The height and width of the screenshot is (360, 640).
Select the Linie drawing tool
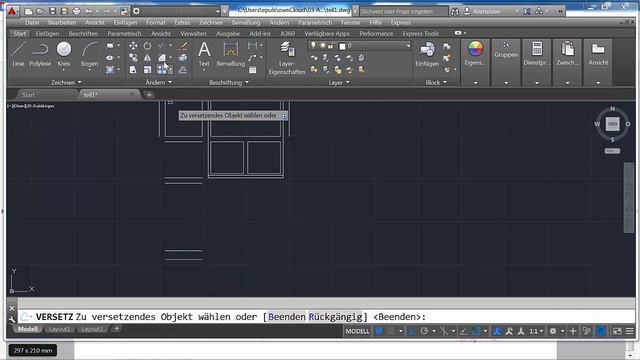(x=18, y=54)
